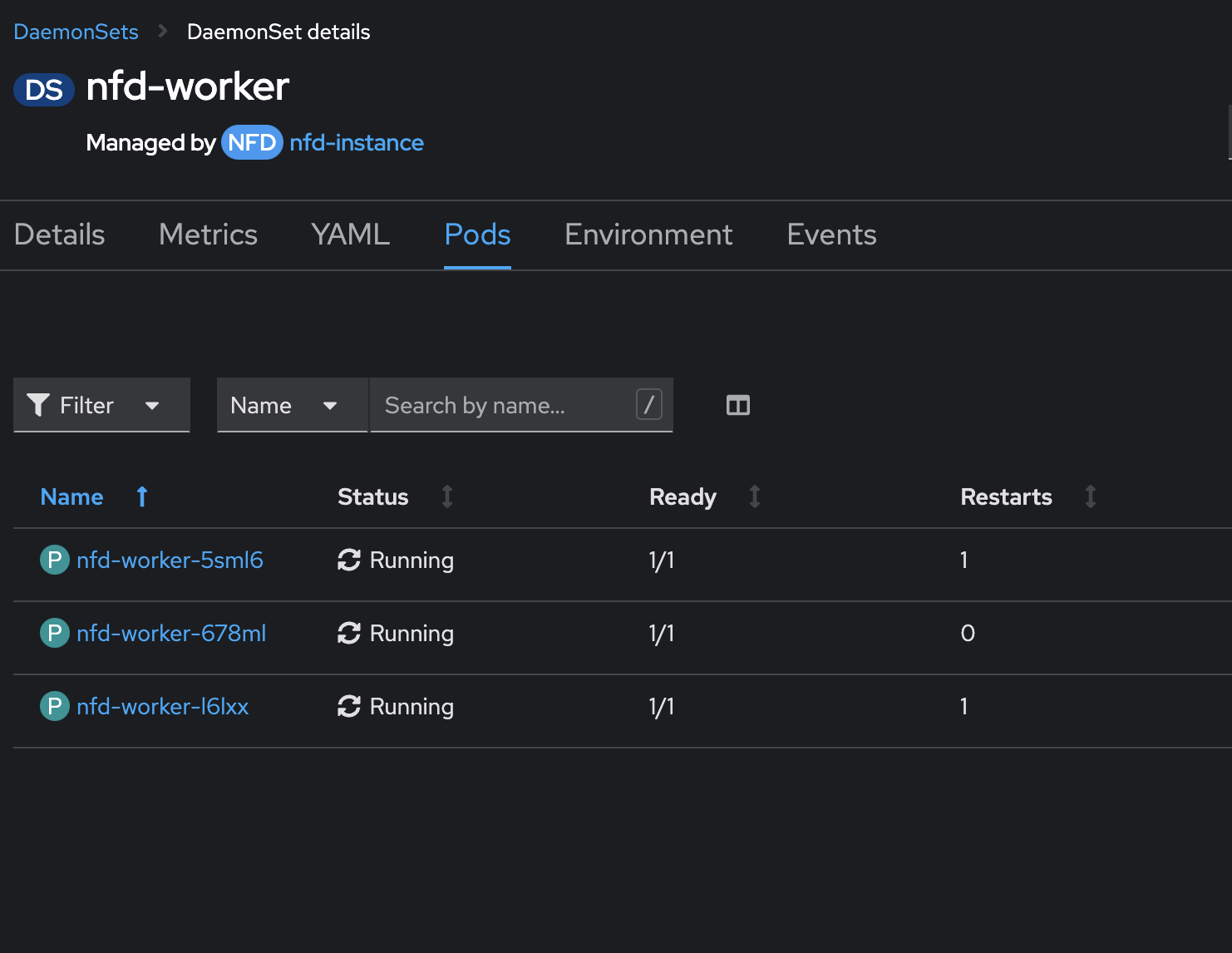This screenshot has height=953, width=1232.
Task: Click pod icon beside nfd-worker-5sml6
Action: (55, 560)
